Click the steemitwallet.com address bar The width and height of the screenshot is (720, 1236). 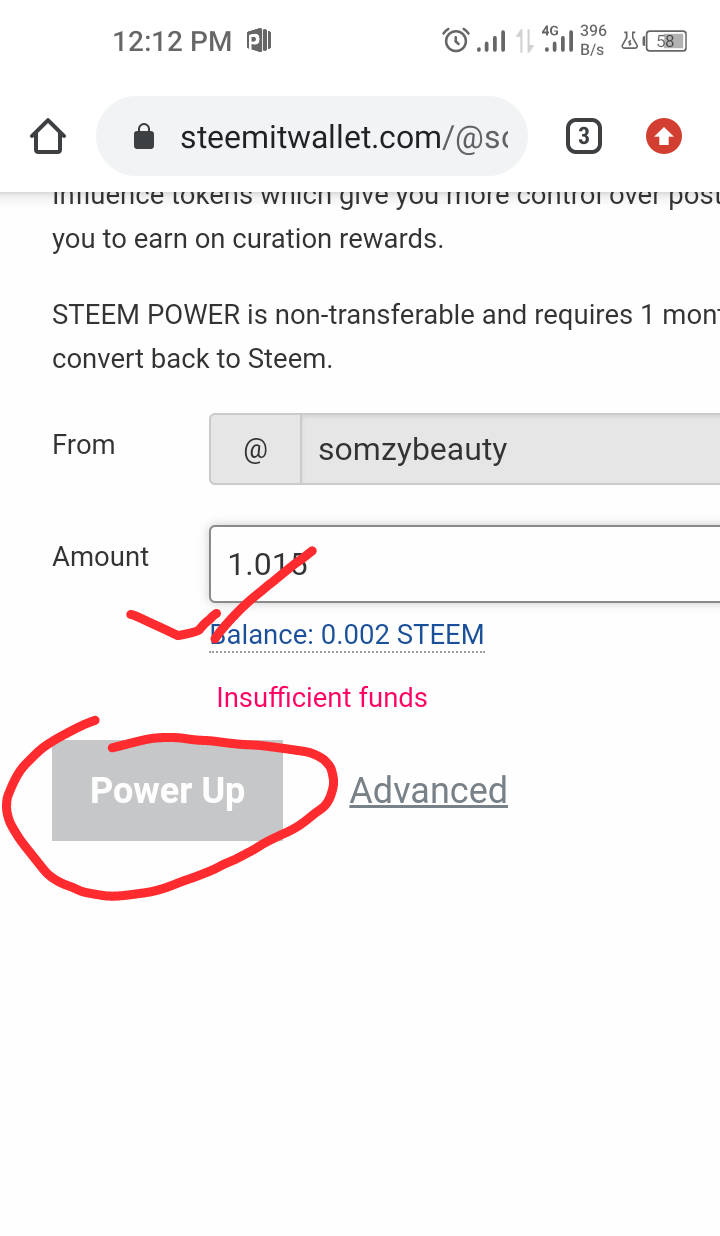[311, 136]
